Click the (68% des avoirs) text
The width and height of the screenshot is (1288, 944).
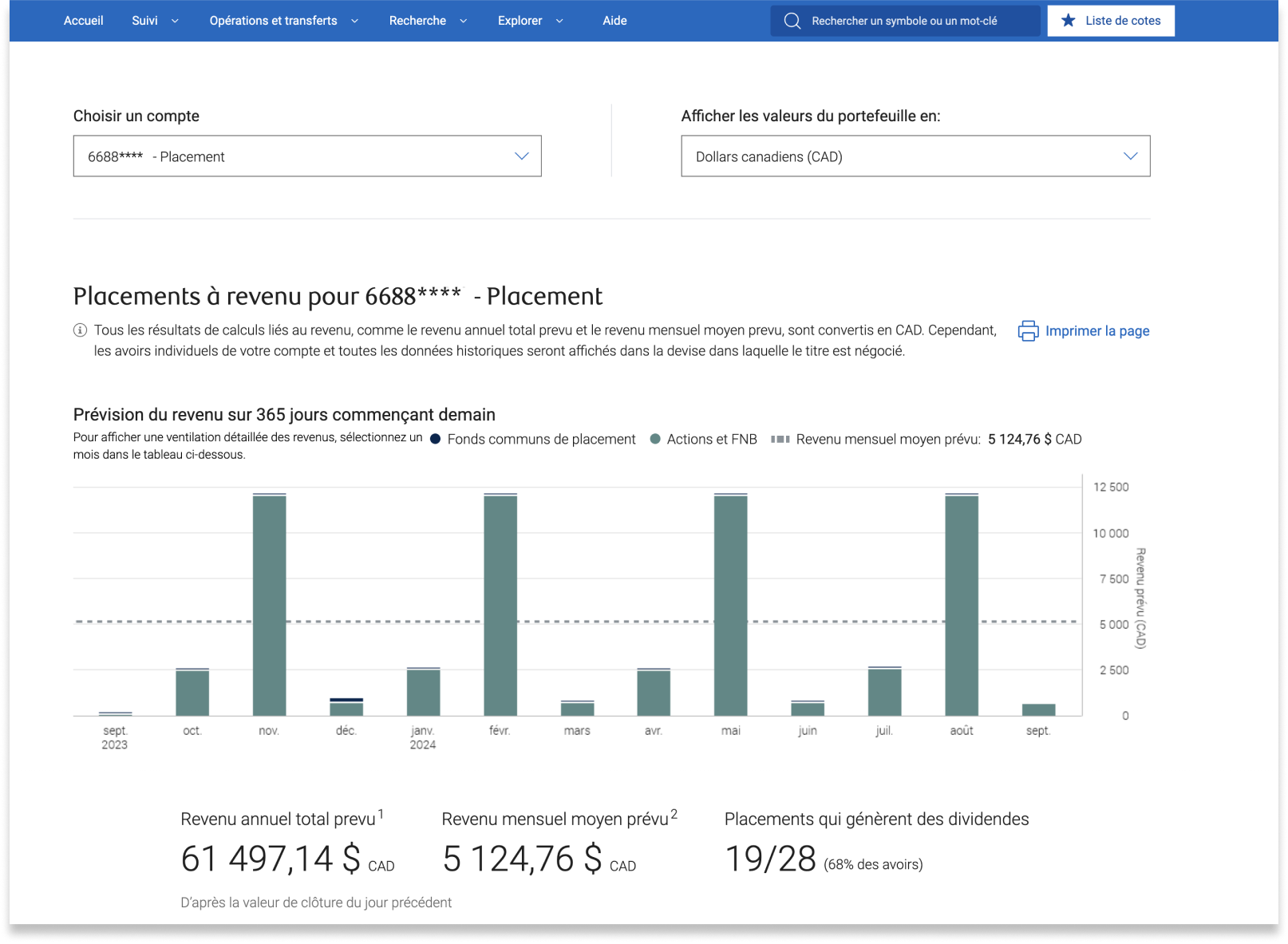pos(873,864)
